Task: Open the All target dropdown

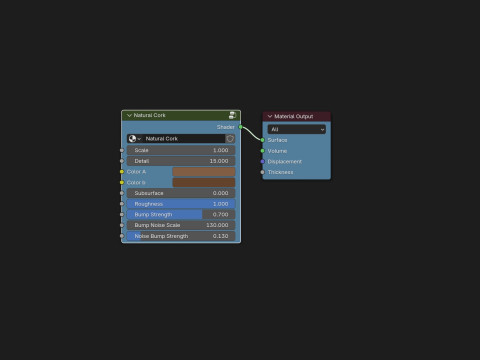Action: tap(297, 129)
